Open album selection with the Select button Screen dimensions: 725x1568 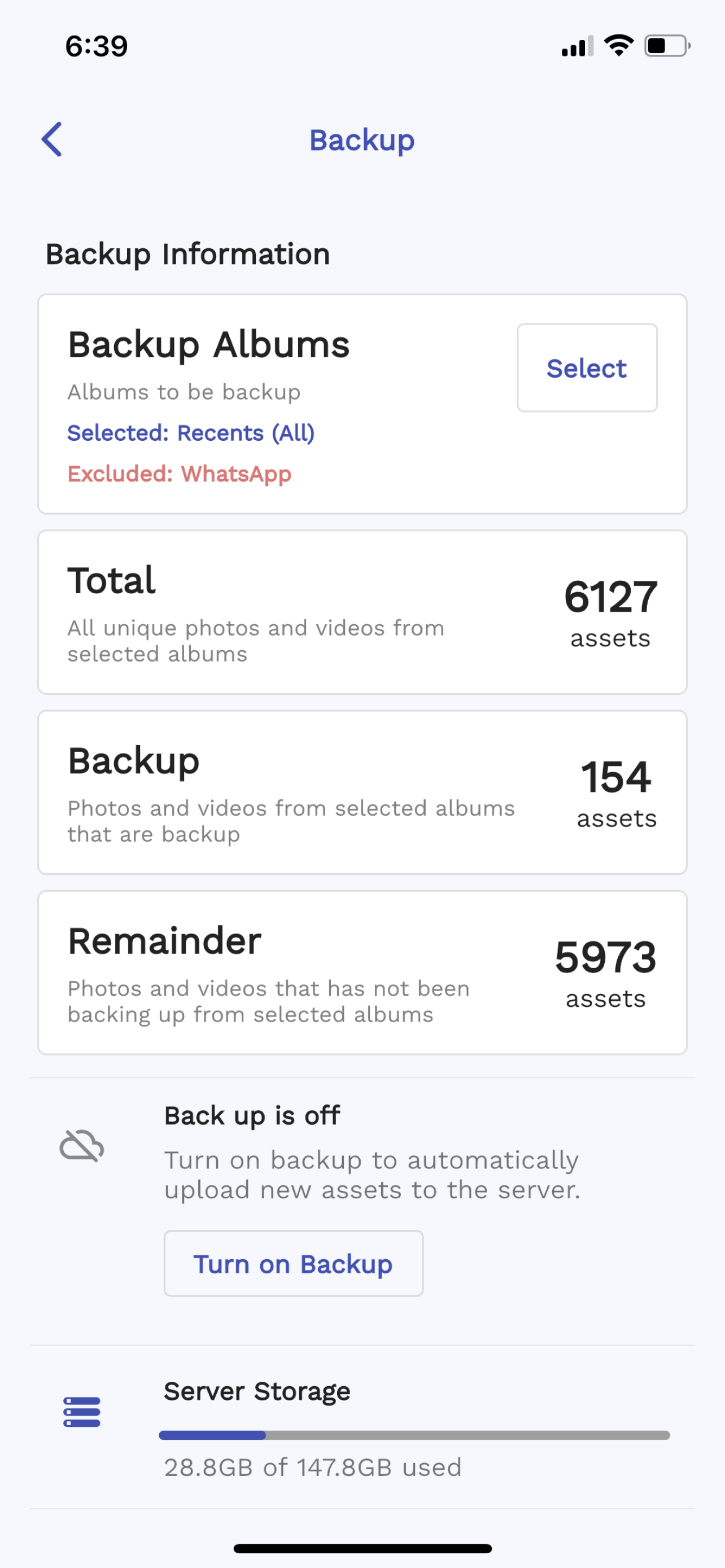coord(586,367)
